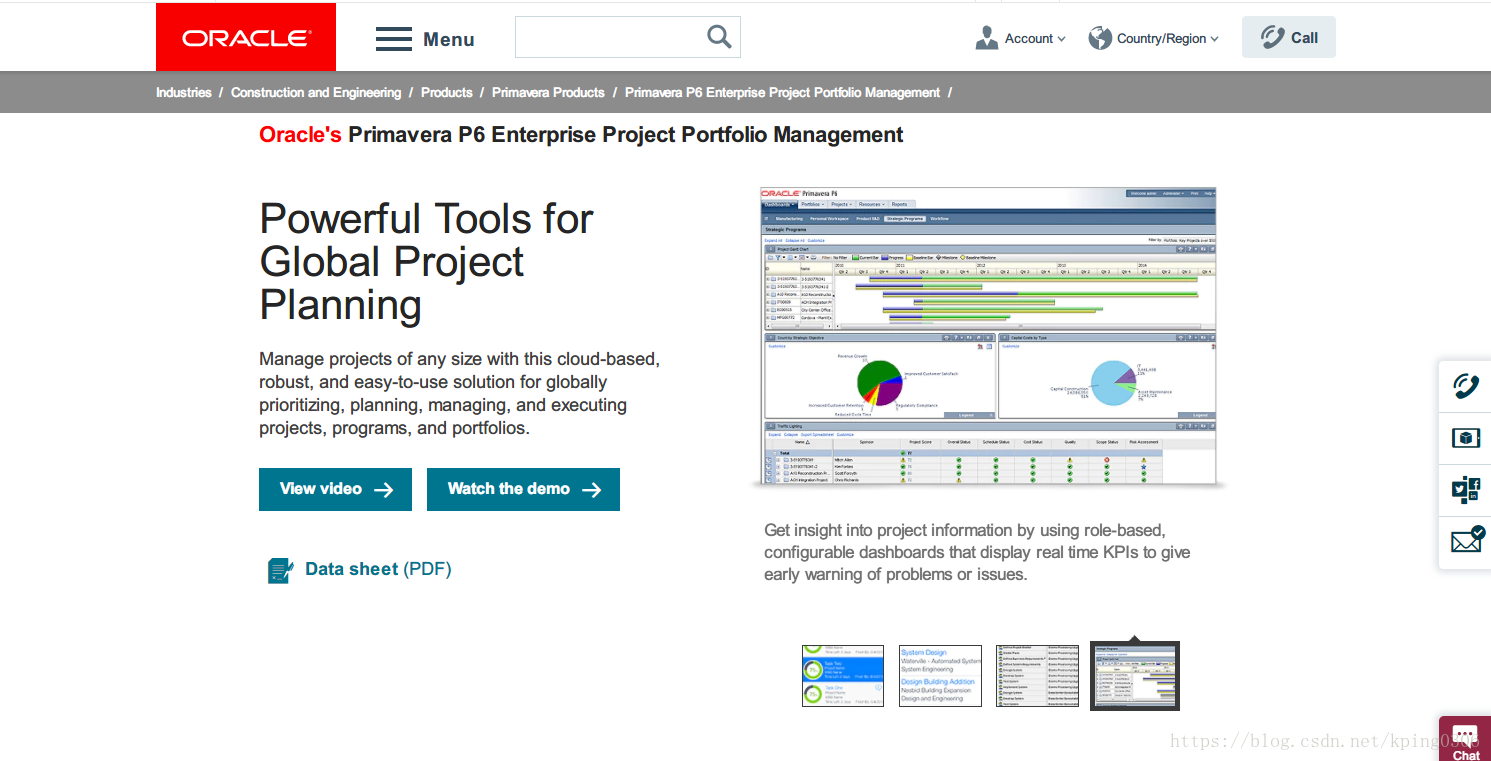Image resolution: width=1491 pixels, height=761 pixels.
Task: Click the Account person icon
Action: pyautogui.click(x=987, y=38)
